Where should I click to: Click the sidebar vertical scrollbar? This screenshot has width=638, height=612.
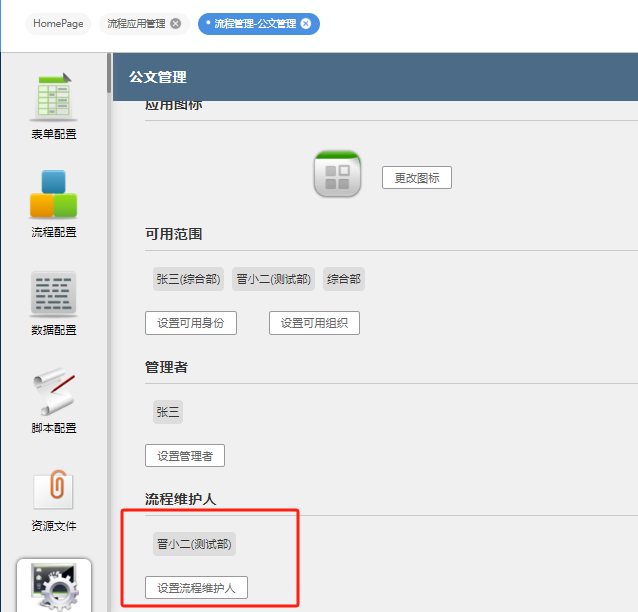(x=109, y=73)
